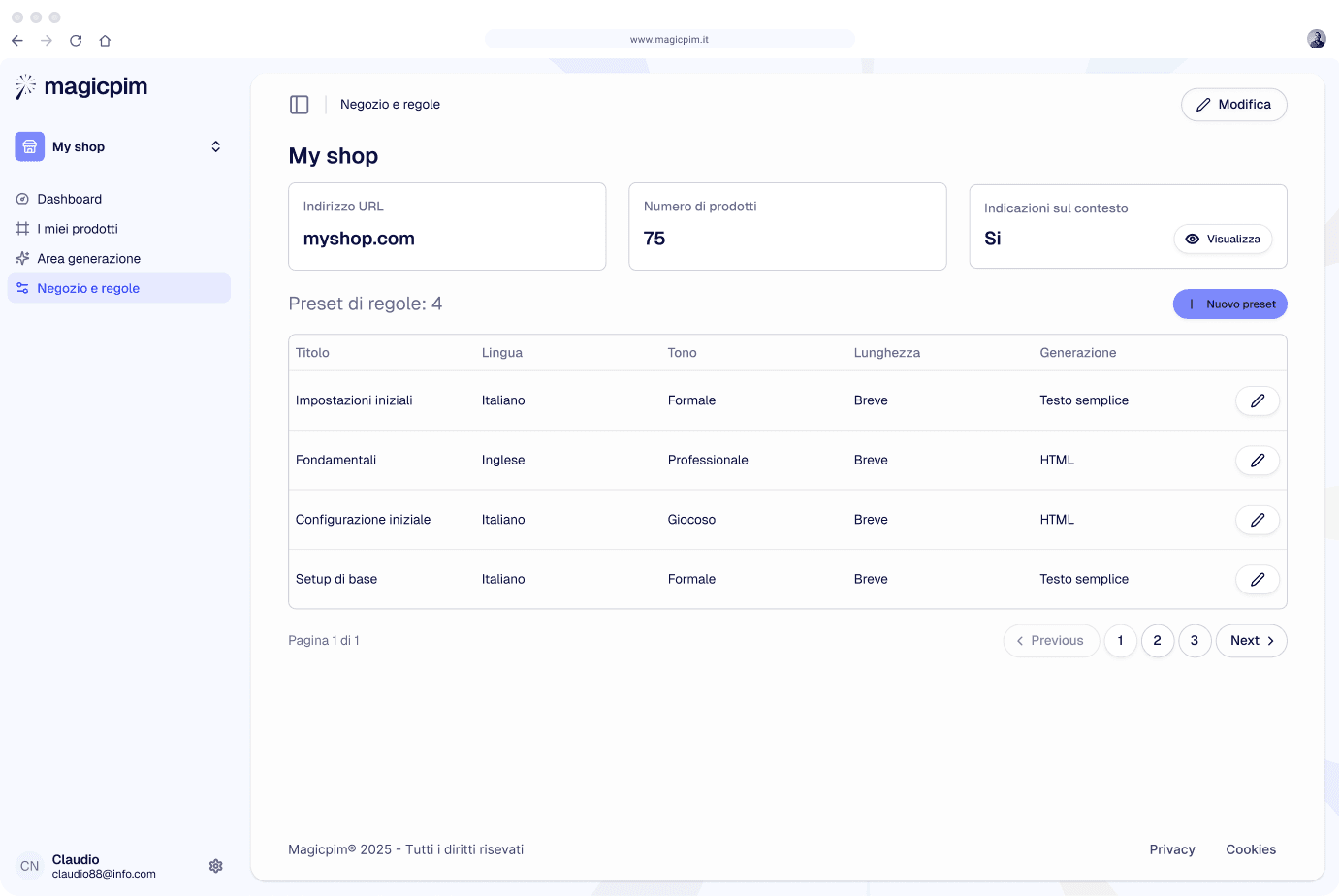Open Dashboard in the sidebar
The width and height of the screenshot is (1340, 896).
70,199
